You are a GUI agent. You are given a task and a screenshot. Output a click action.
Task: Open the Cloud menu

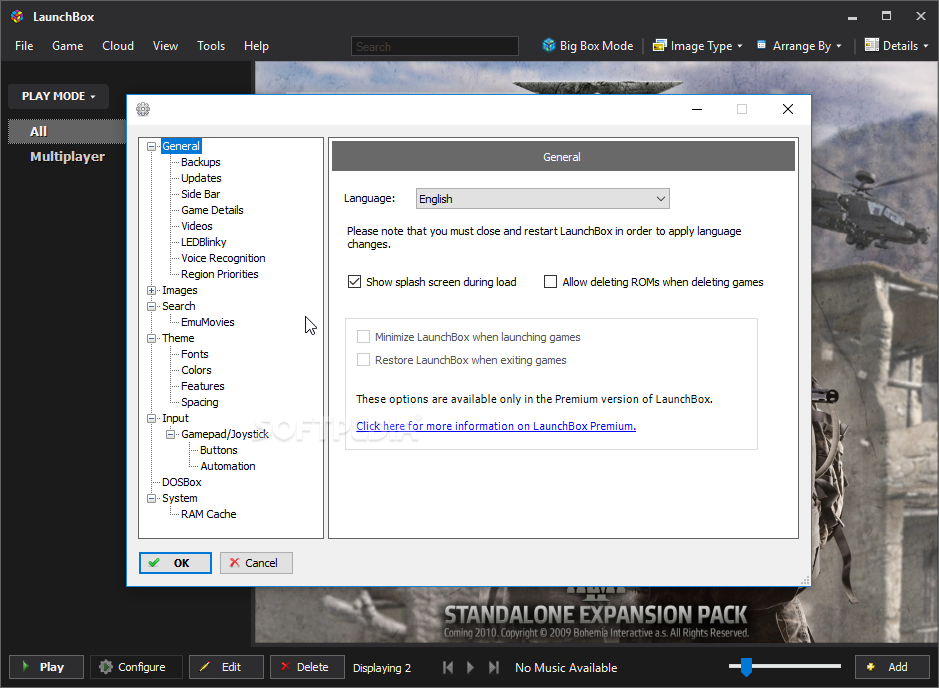[118, 46]
